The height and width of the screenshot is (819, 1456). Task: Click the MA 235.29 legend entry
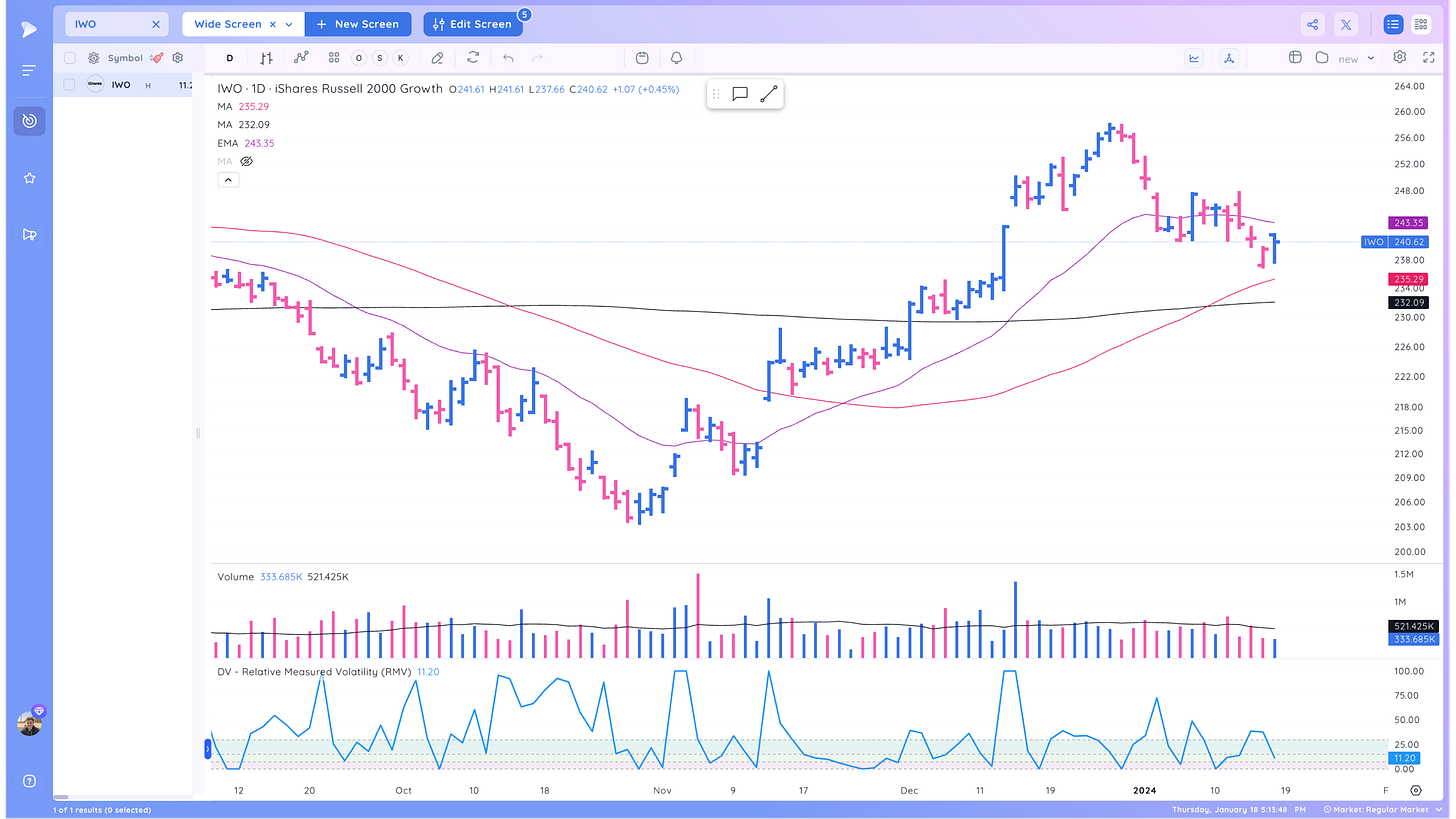244,106
